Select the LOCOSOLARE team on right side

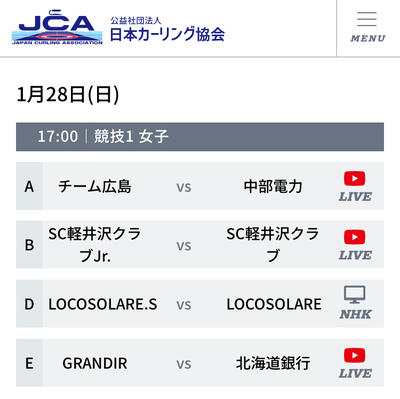point(274,304)
